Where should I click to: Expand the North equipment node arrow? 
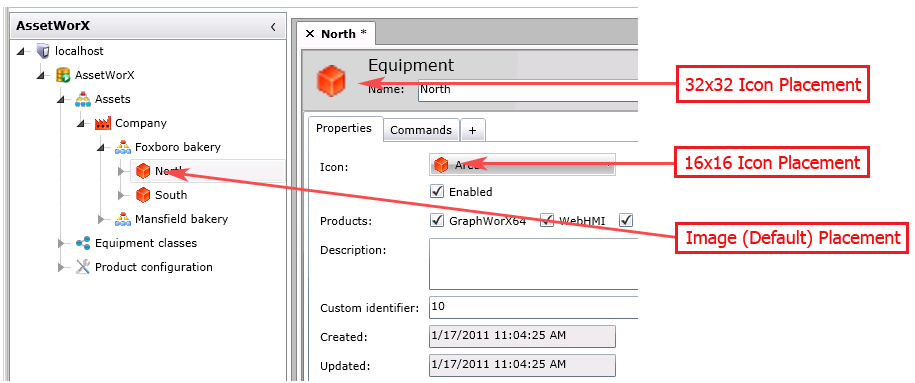[121, 171]
